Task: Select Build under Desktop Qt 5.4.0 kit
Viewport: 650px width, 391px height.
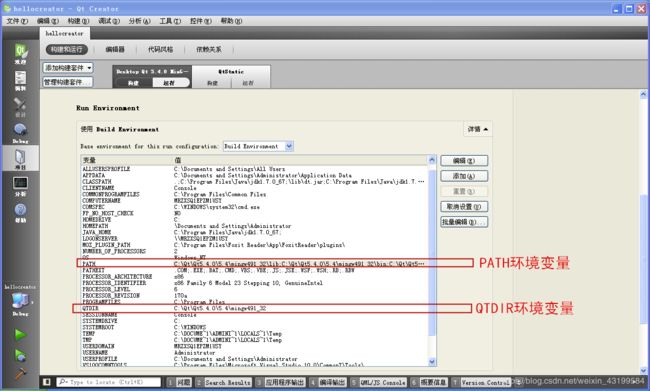Action: click(133, 83)
